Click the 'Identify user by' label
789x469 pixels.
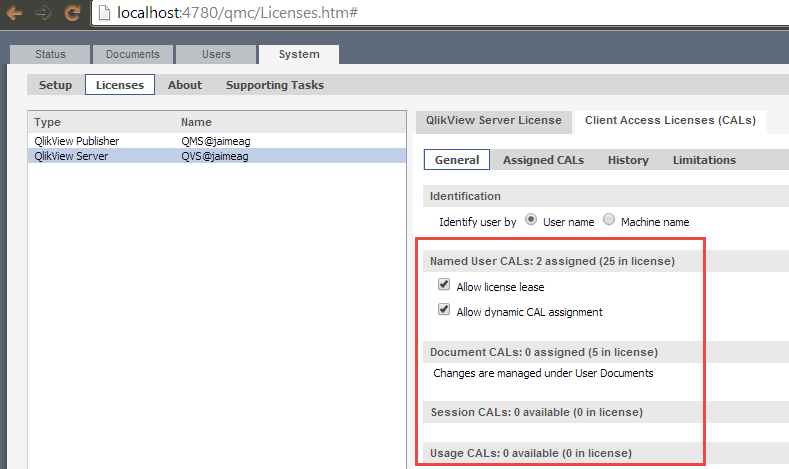[478, 222]
